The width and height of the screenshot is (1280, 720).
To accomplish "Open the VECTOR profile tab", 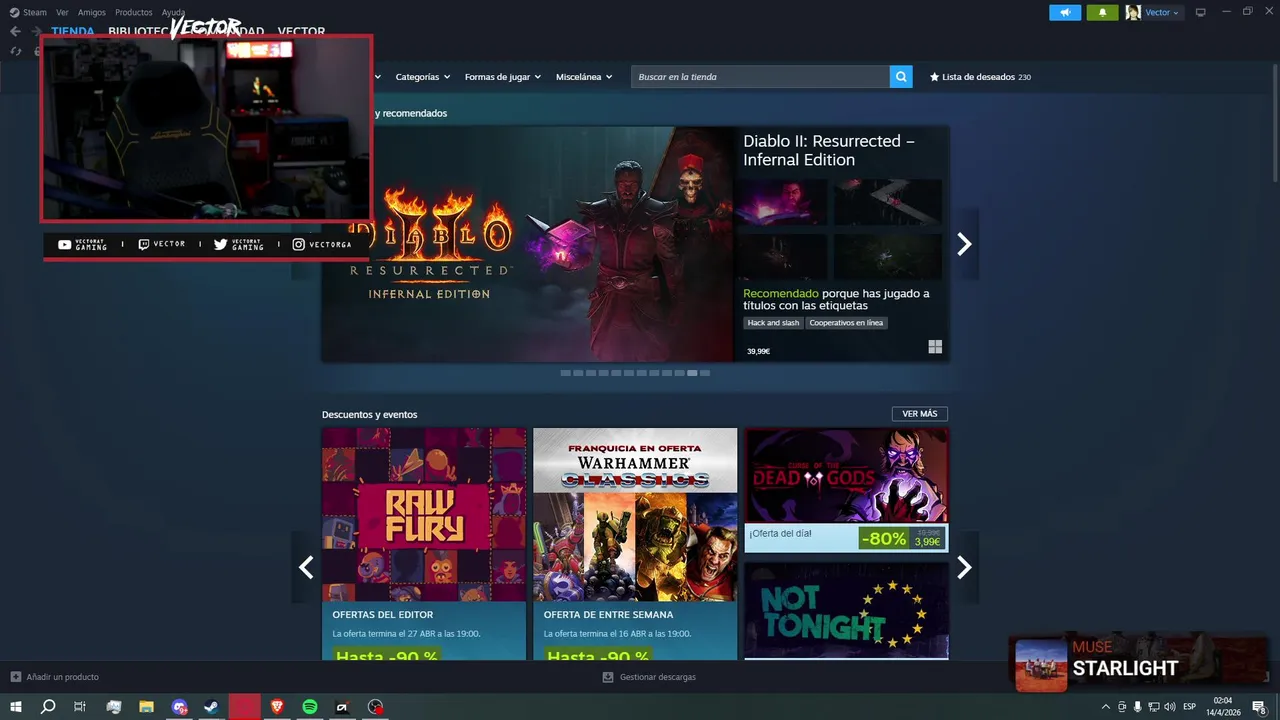I will pos(301,32).
